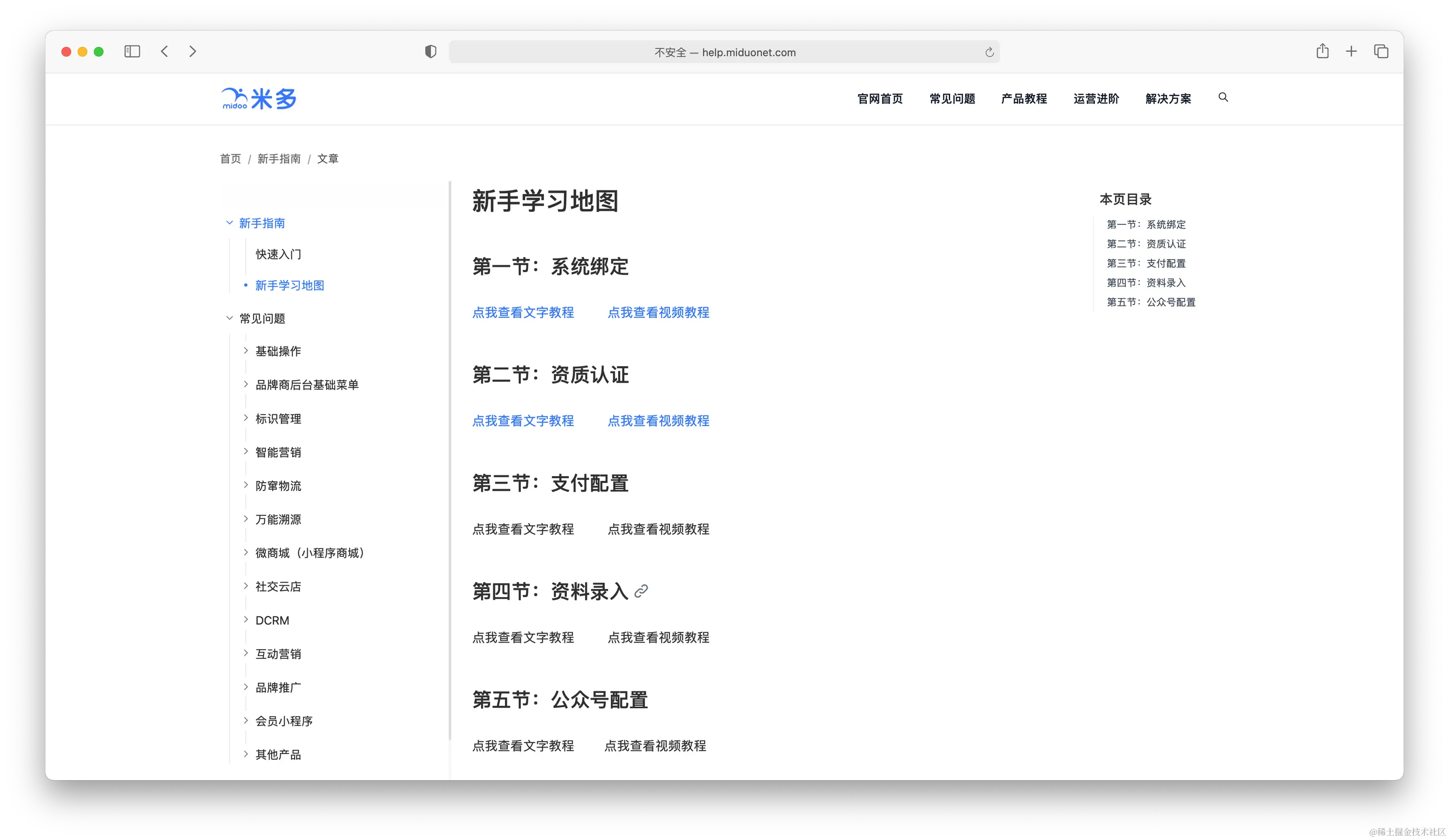The image size is (1449, 840).
Task: Show the tab overview icon
Action: click(1380, 52)
